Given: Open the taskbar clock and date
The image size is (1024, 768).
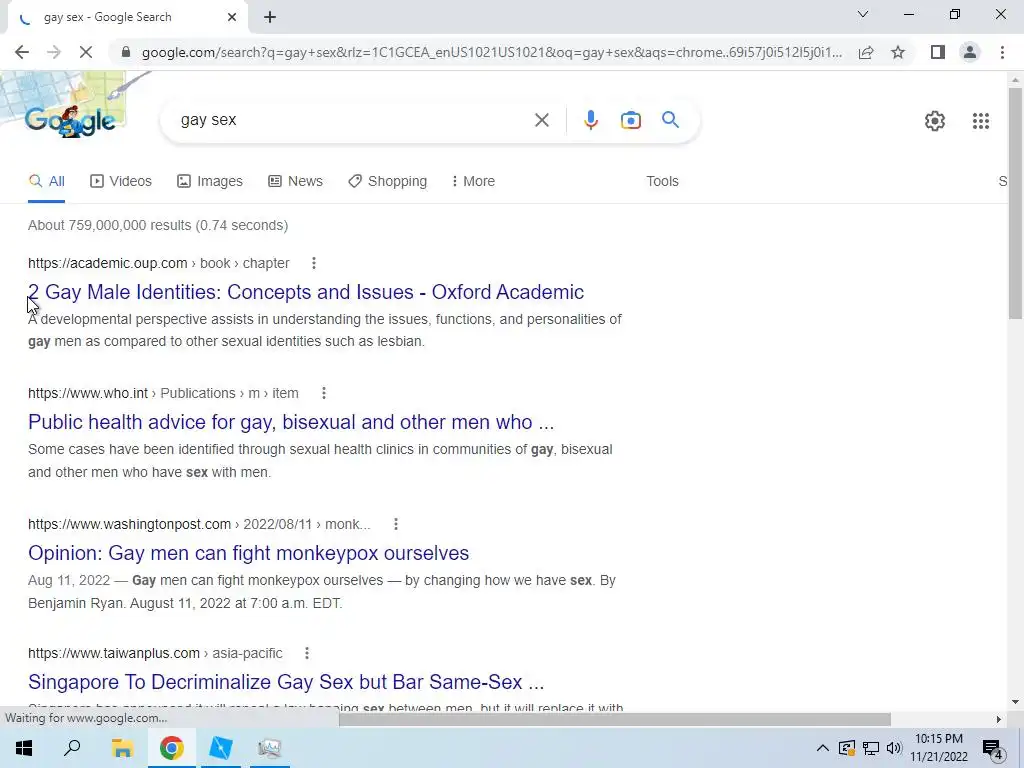Looking at the screenshot, I should point(939,748).
